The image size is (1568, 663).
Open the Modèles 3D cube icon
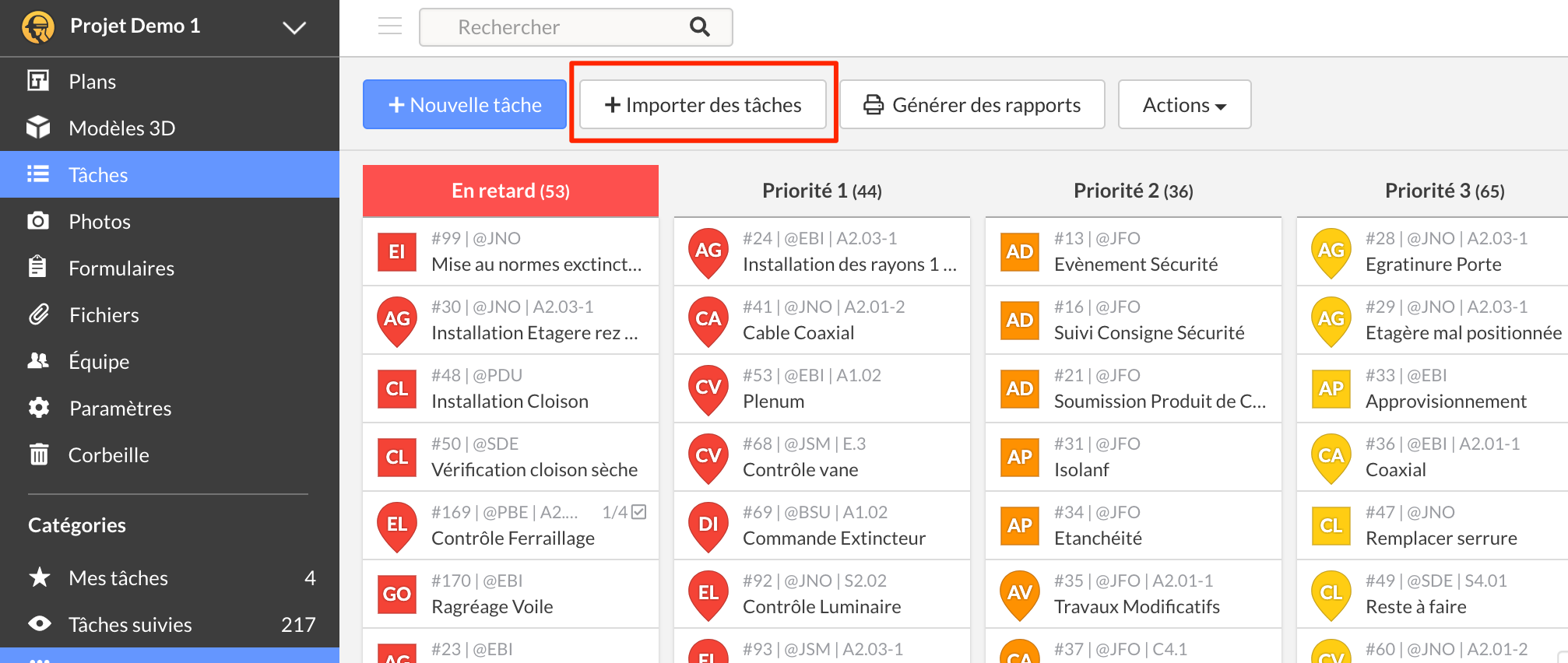[x=38, y=128]
